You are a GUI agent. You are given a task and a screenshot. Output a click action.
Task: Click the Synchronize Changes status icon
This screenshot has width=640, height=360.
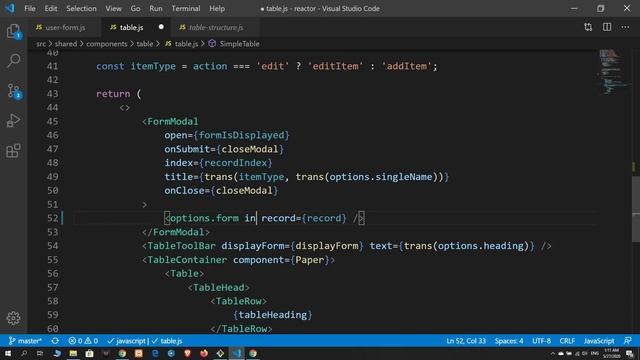tap(55, 341)
